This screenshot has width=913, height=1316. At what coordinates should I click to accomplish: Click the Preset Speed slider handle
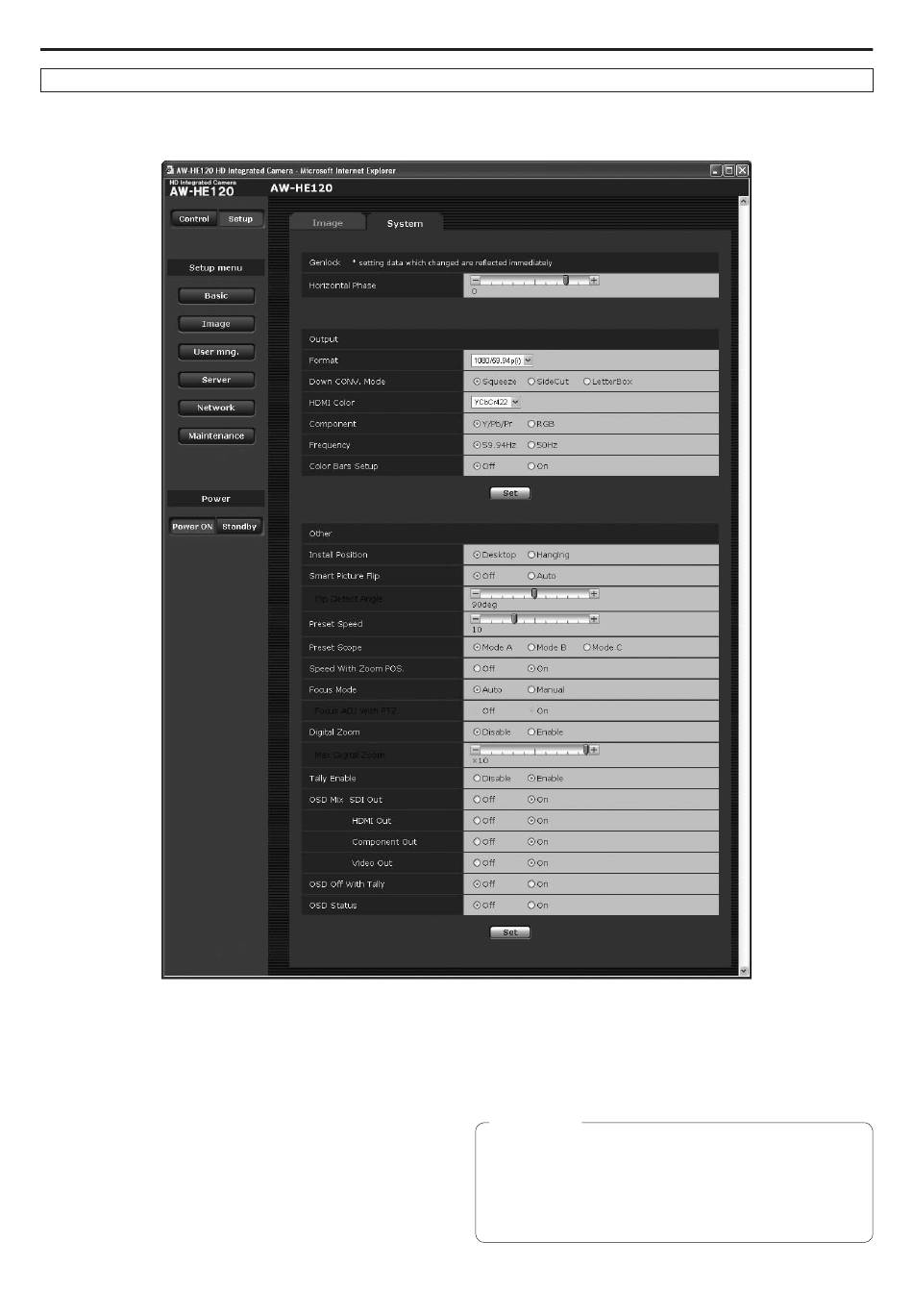[x=514, y=619]
